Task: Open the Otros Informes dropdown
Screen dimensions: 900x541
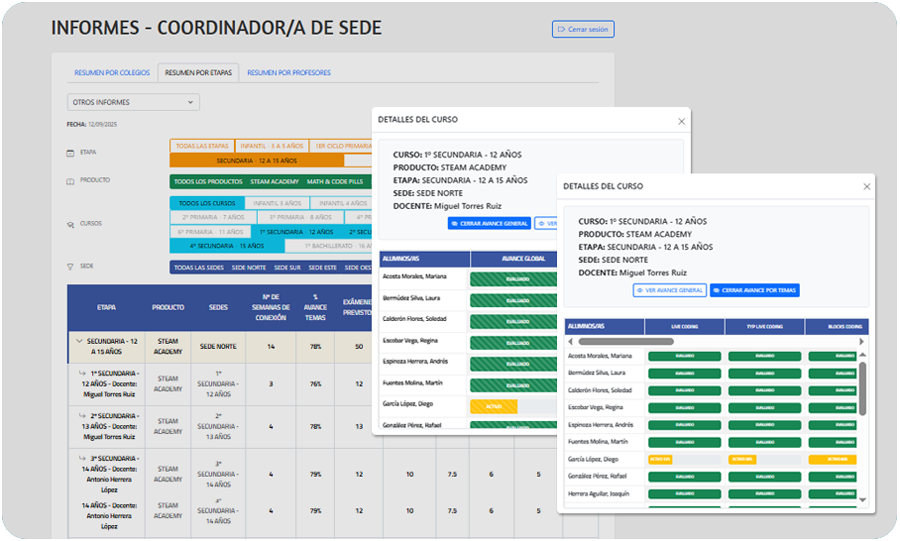Action: pyautogui.click(x=134, y=102)
